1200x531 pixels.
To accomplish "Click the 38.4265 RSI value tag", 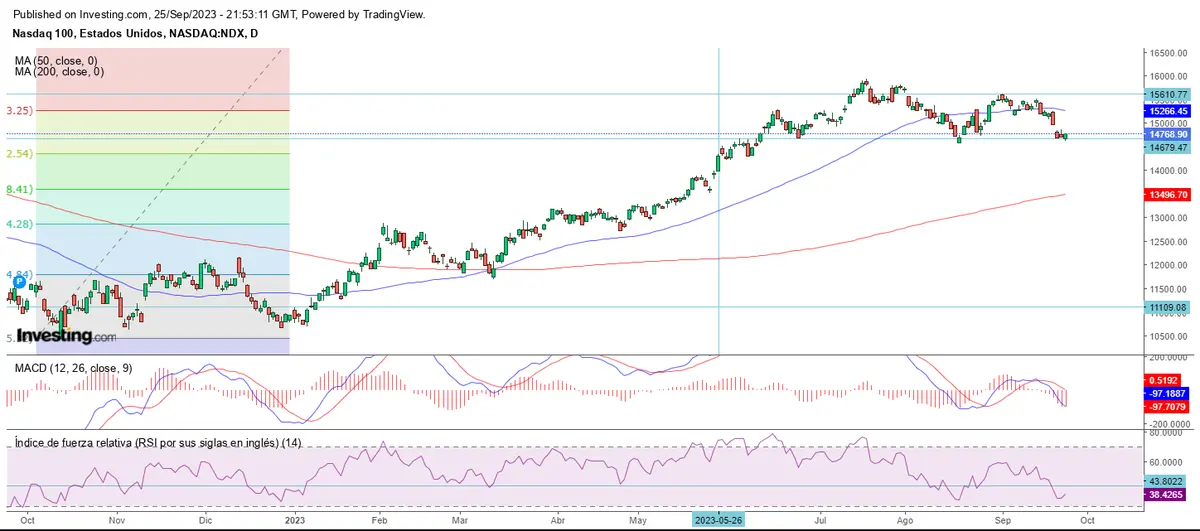I will coord(1168,494).
